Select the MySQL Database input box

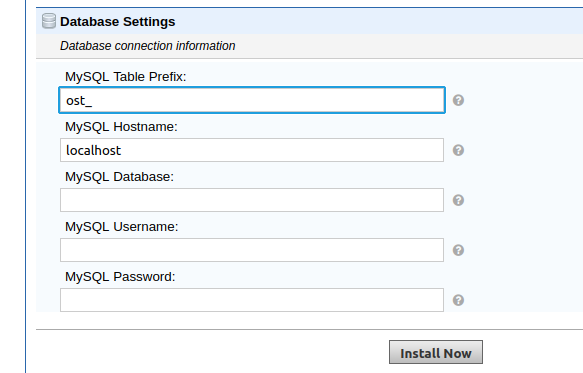point(252,200)
